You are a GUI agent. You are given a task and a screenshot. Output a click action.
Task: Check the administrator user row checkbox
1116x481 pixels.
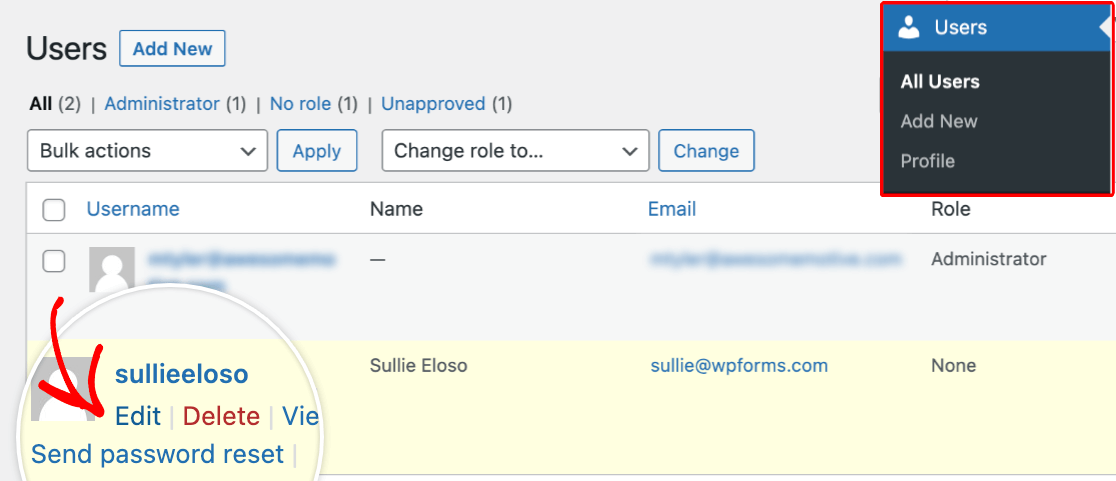(x=54, y=261)
